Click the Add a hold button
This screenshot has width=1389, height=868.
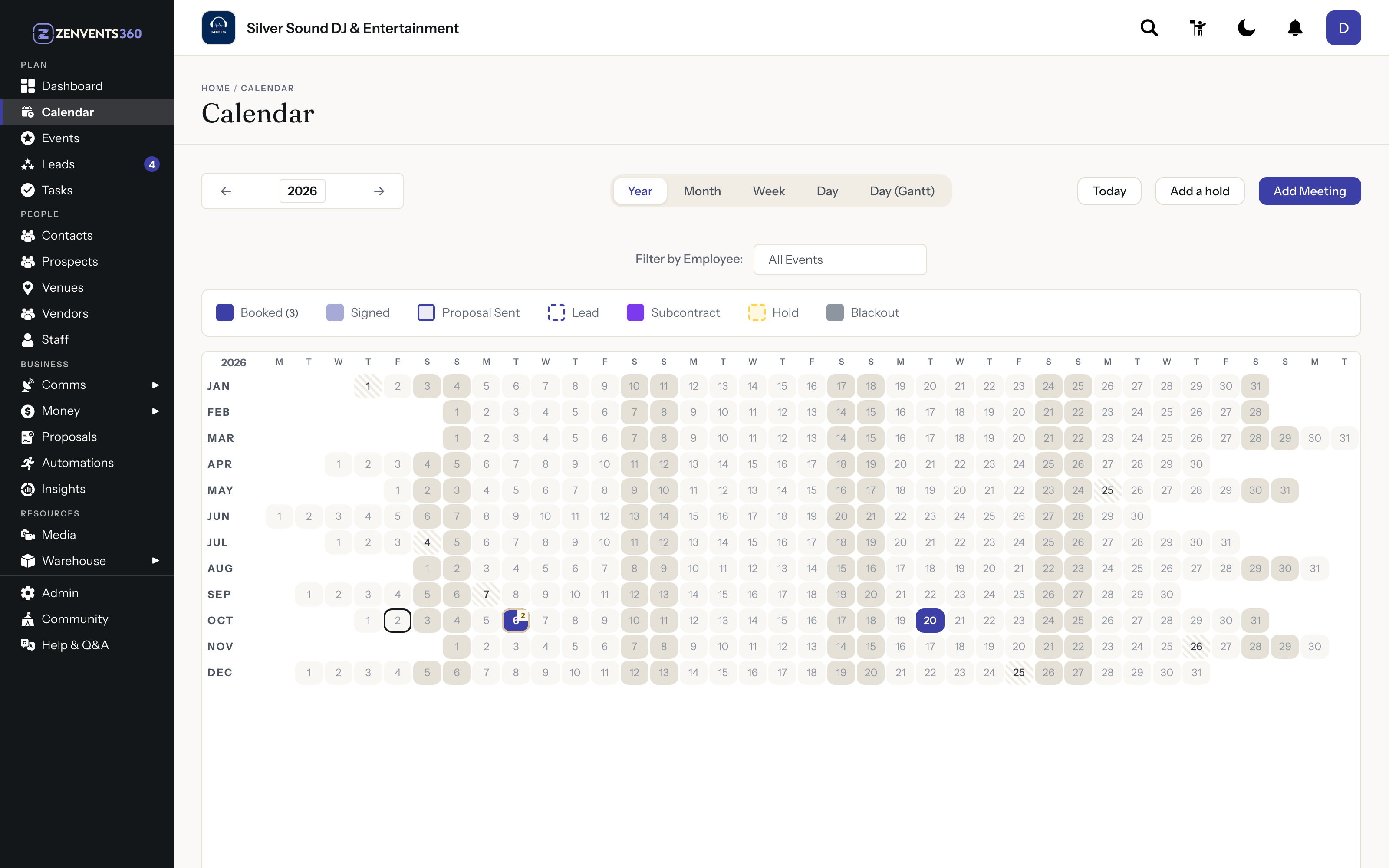pos(1200,191)
